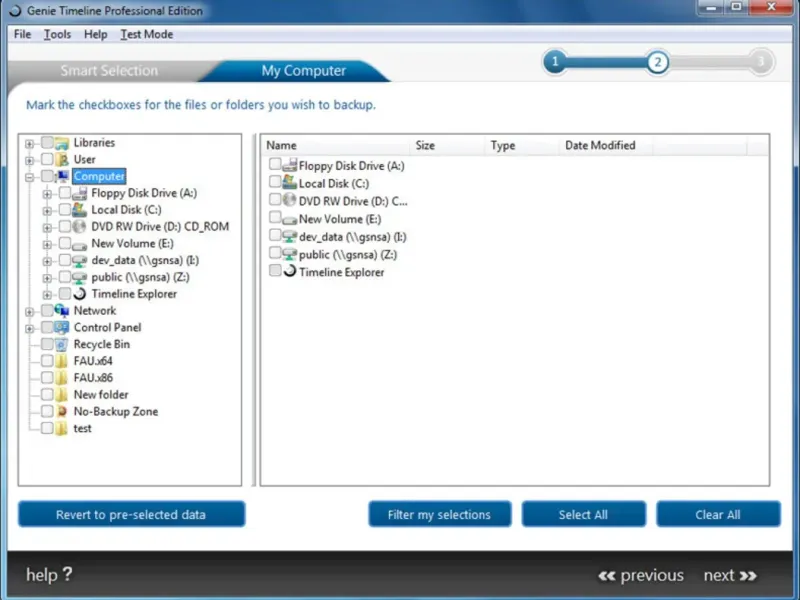Expand the Libraries tree node
The height and width of the screenshot is (600, 800).
(x=30, y=144)
